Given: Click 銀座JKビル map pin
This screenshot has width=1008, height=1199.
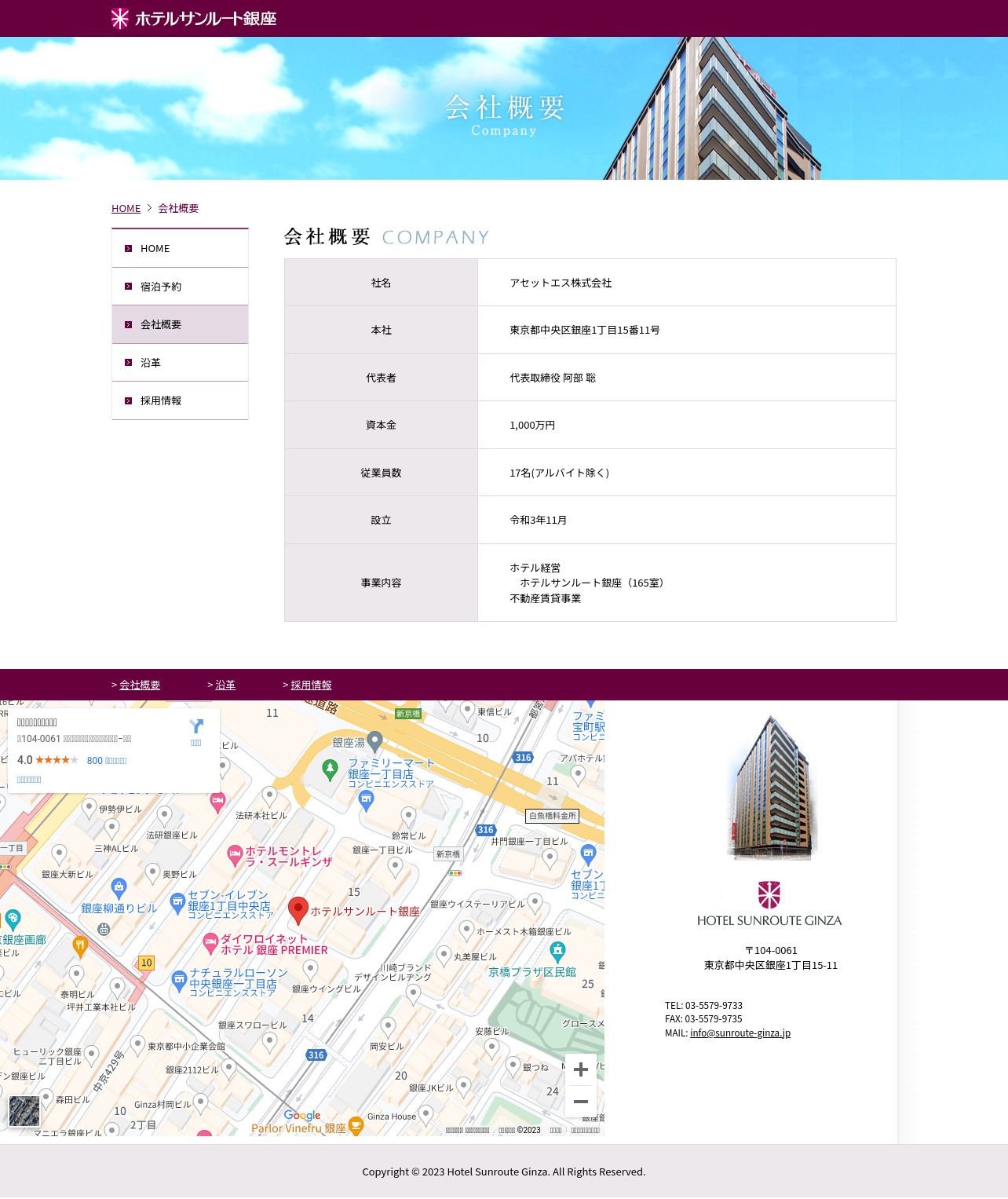Looking at the screenshot, I should pos(463,1087).
